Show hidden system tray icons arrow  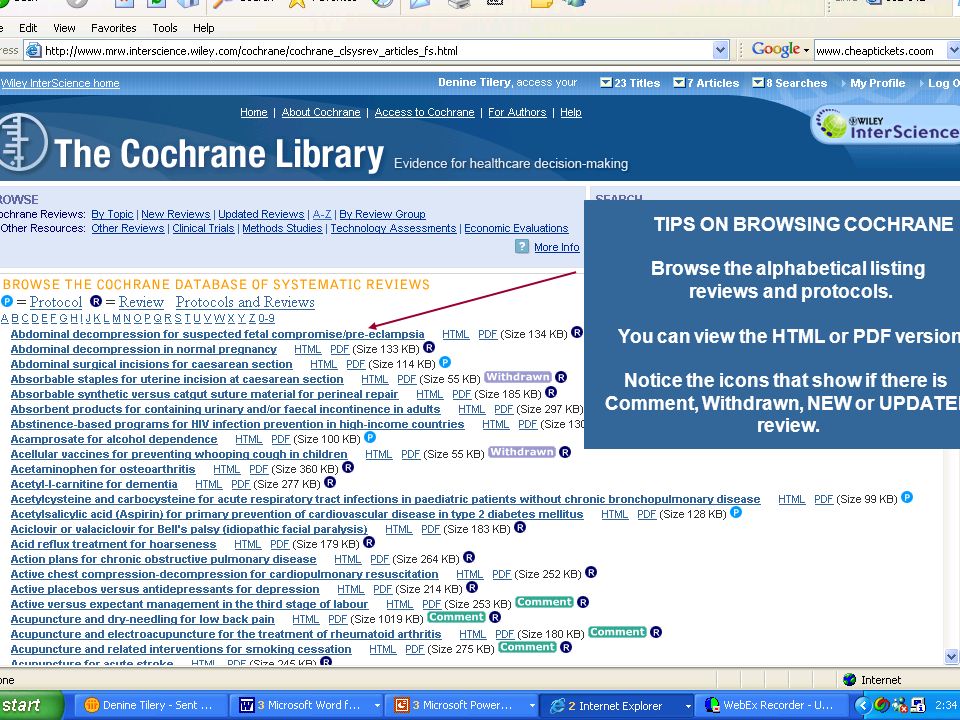863,705
